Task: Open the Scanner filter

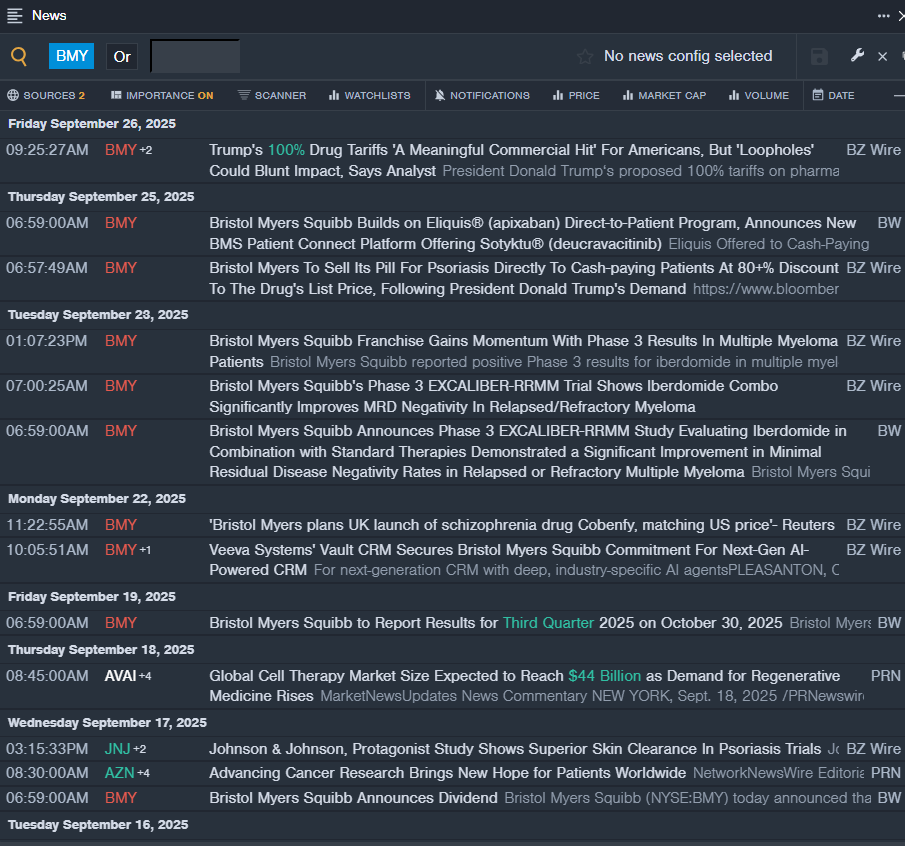Action: click(272, 95)
